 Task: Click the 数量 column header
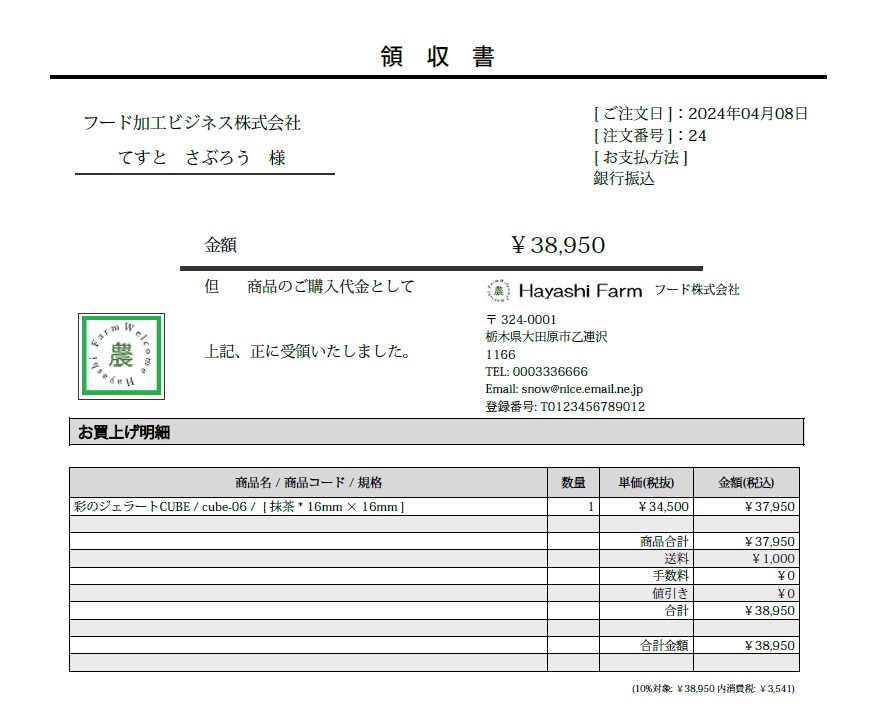[574, 482]
